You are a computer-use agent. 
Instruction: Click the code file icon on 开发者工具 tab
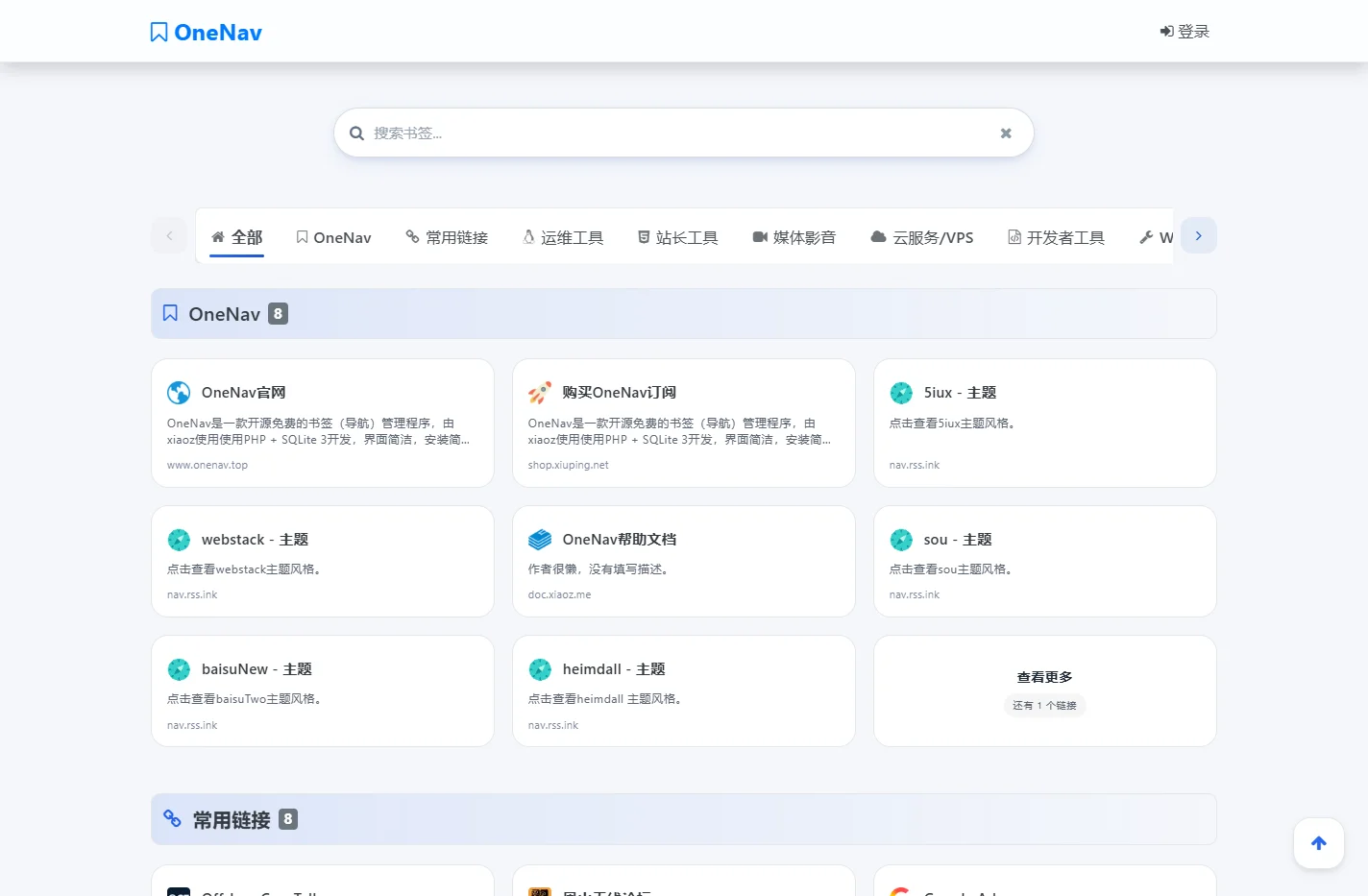[x=1014, y=237]
